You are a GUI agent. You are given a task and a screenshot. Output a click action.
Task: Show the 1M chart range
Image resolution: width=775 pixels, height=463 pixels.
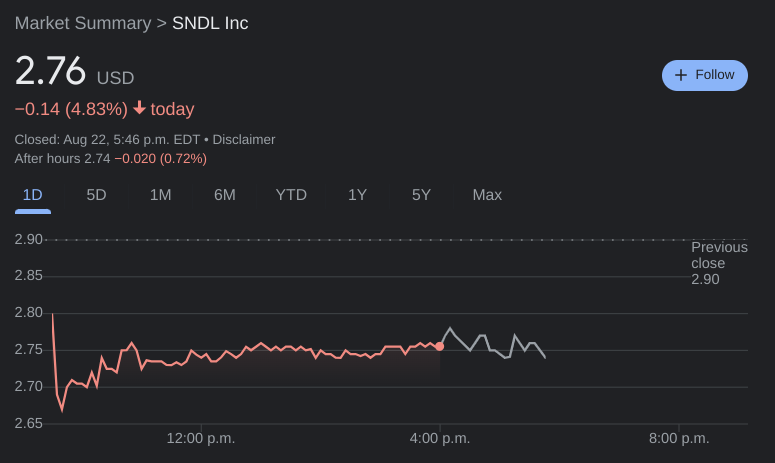coord(160,195)
